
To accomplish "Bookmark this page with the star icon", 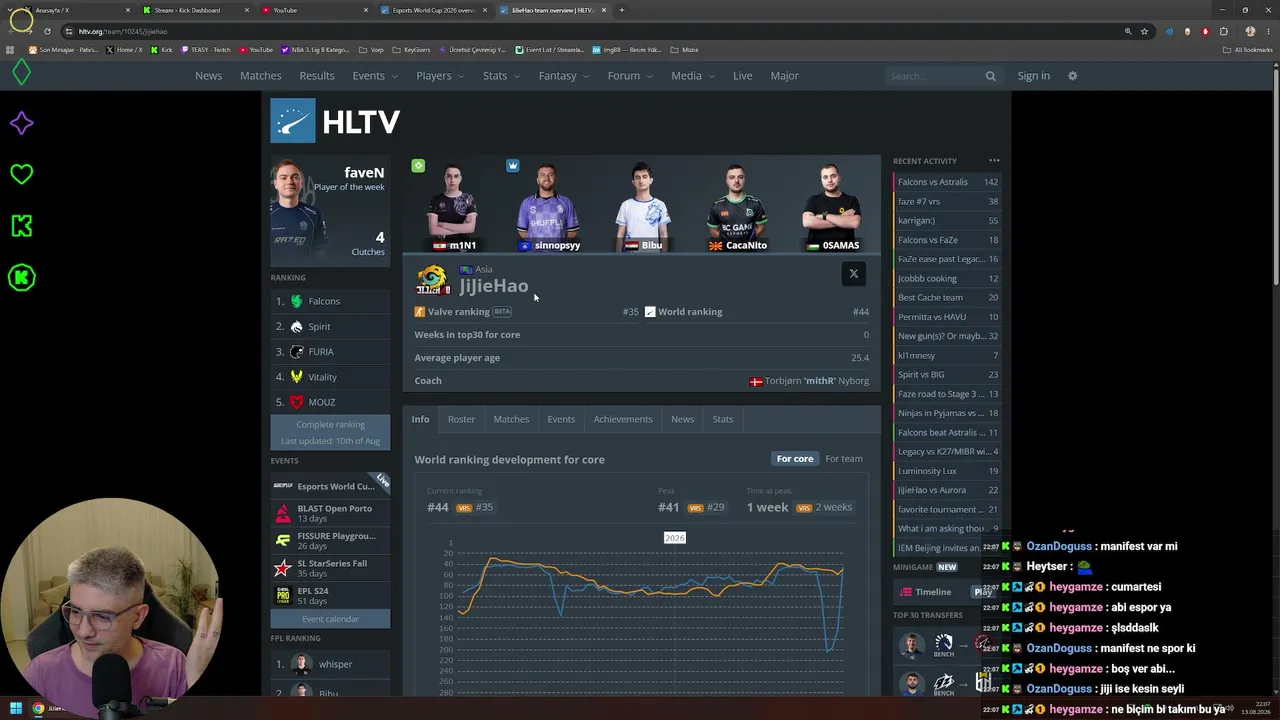I will click(1144, 31).
